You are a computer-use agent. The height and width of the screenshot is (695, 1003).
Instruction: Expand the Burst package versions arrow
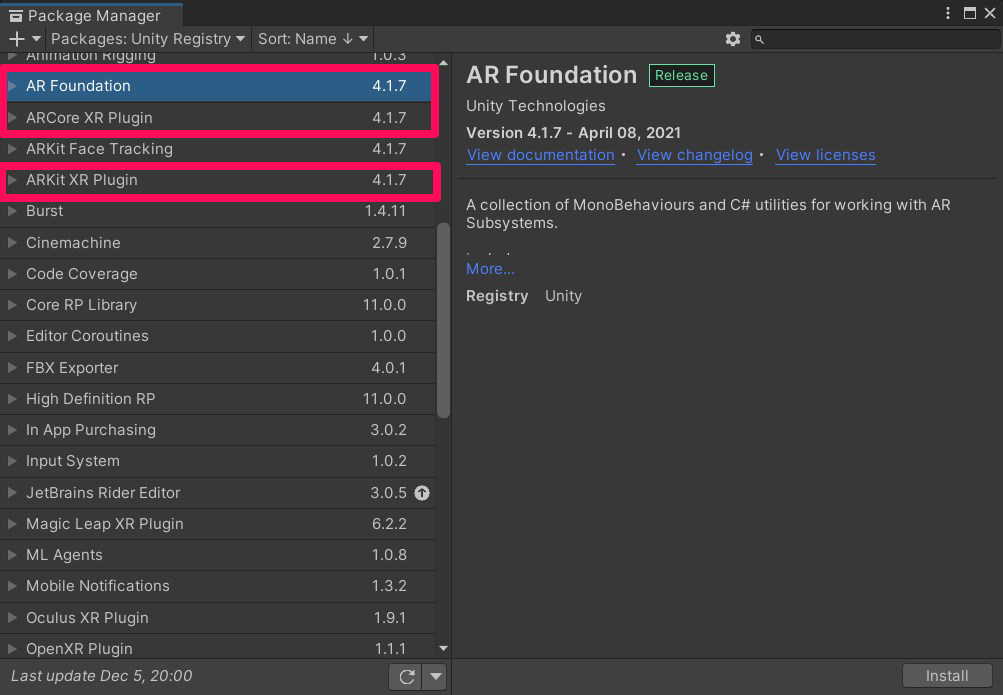pyautogui.click(x=12, y=211)
